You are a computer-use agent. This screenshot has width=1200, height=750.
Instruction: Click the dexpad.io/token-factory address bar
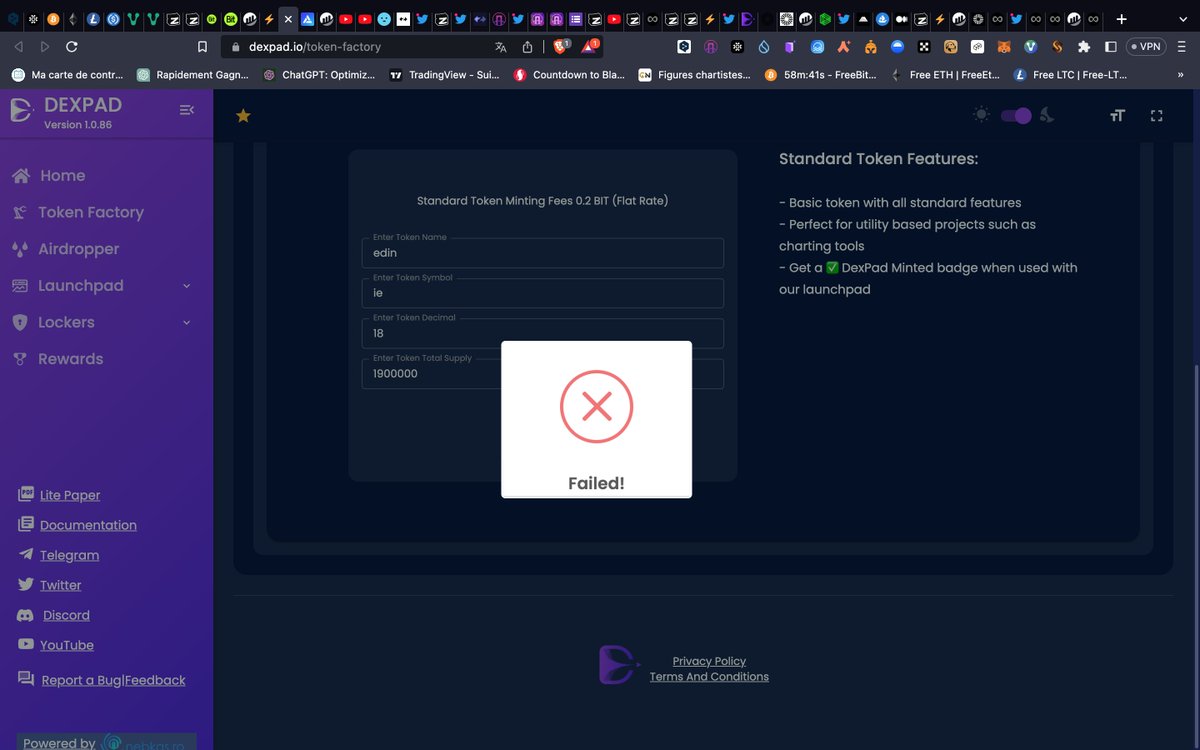pos(314,46)
